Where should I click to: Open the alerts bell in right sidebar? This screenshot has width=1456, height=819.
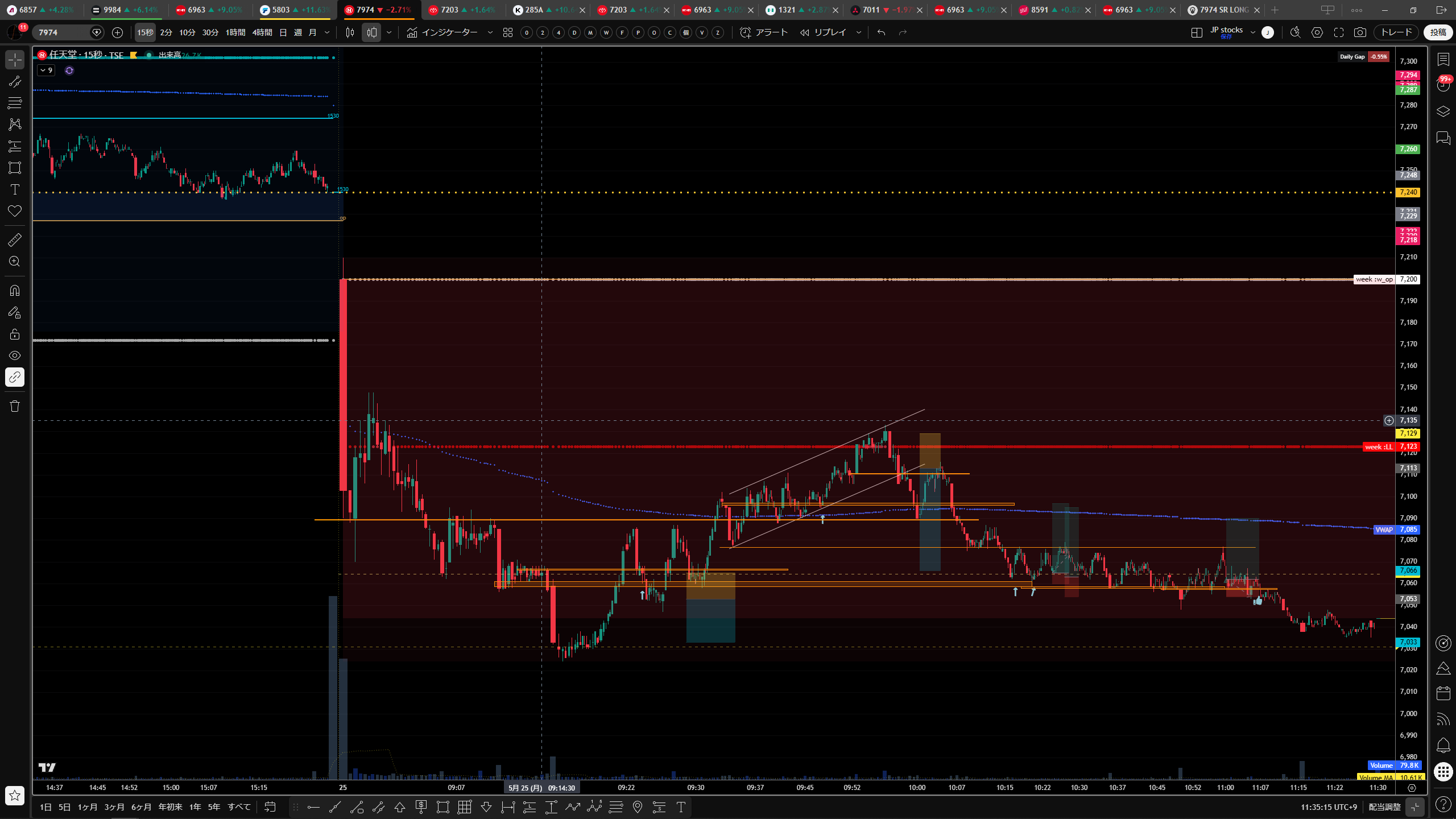tap(1443, 745)
